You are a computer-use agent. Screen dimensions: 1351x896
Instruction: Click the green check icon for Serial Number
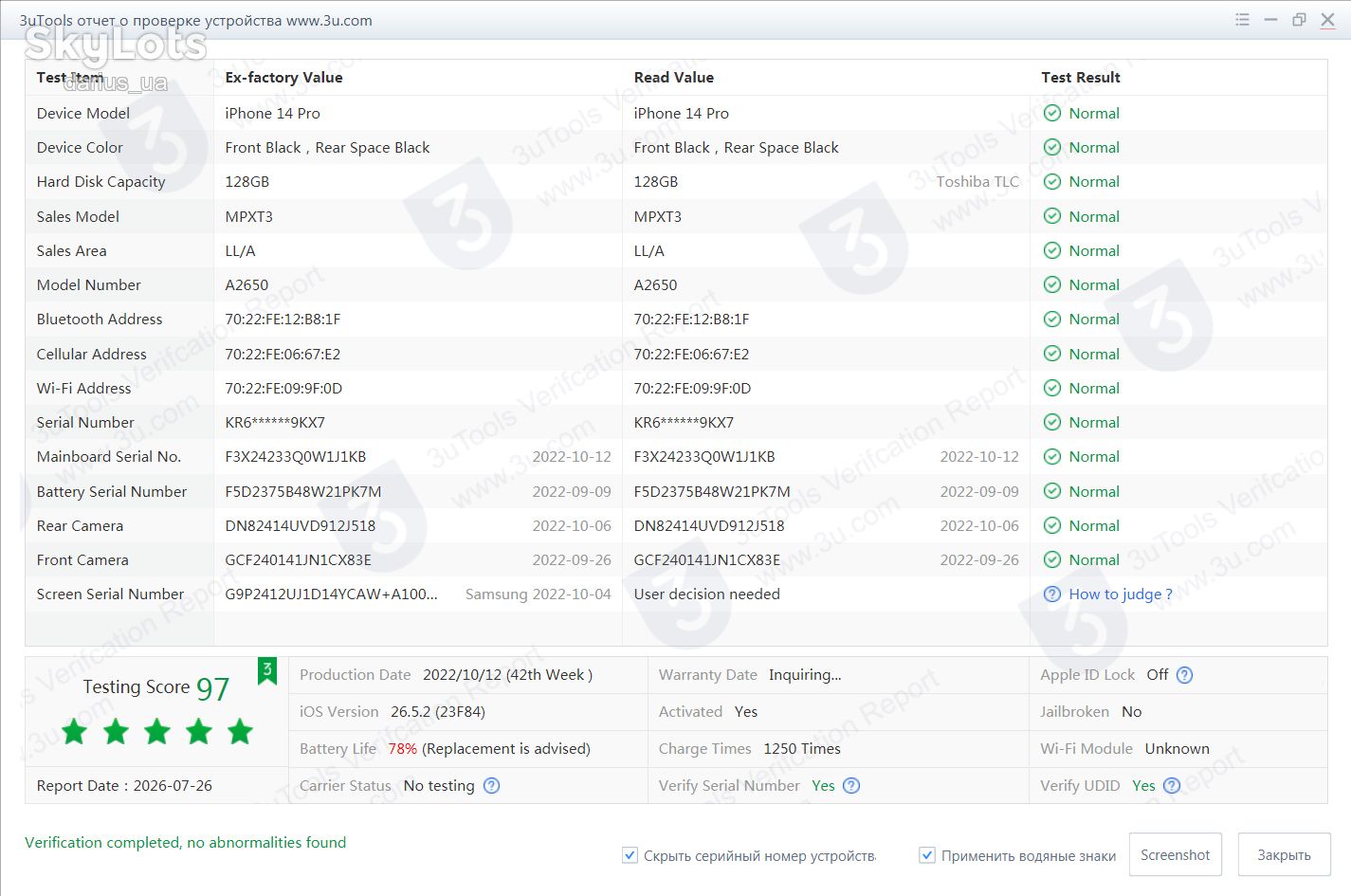pyautogui.click(x=1051, y=422)
